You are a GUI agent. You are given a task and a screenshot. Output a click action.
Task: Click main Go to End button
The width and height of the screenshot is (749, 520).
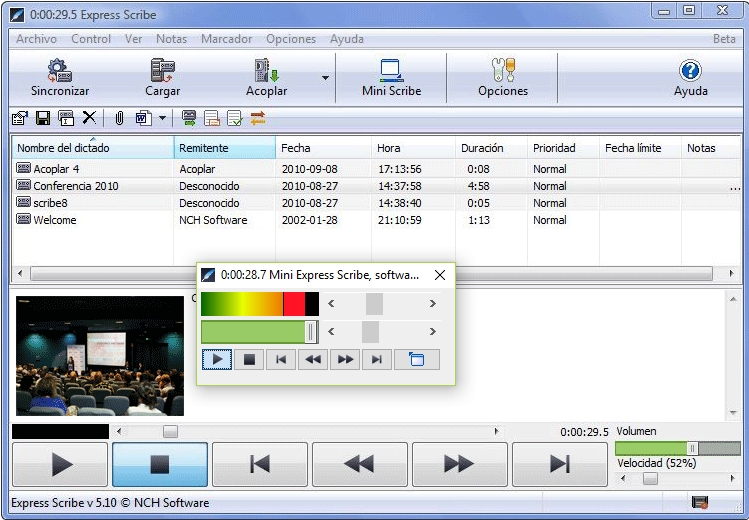(x=560, y=464)
